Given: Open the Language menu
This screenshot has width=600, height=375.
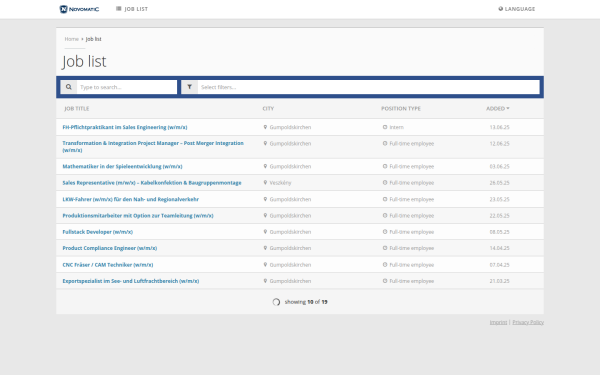Looking at the screenshot, I should pos(517,9).
